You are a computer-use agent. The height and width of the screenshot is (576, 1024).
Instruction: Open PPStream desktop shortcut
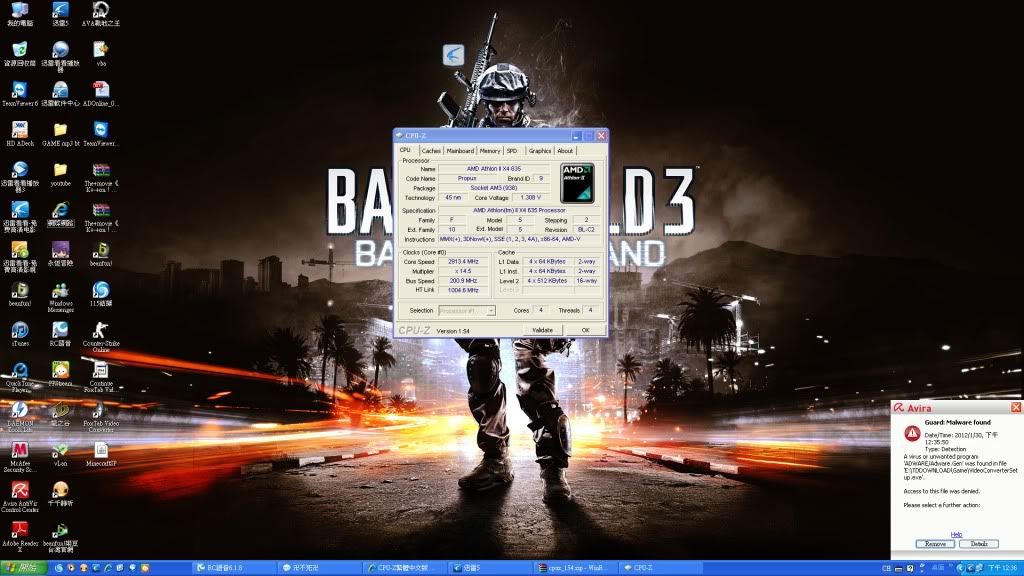[60, 373]
